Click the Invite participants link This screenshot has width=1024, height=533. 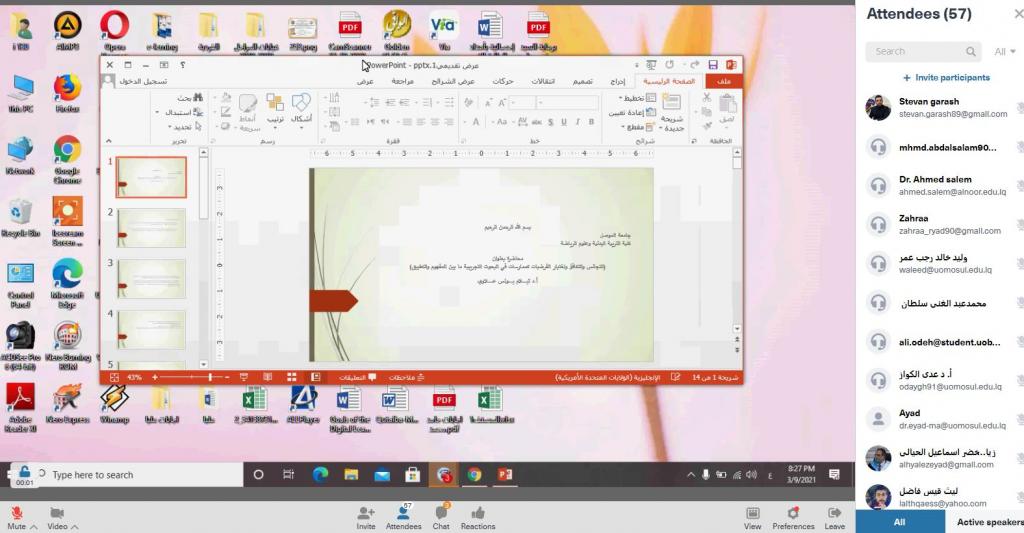pos(946,77)
